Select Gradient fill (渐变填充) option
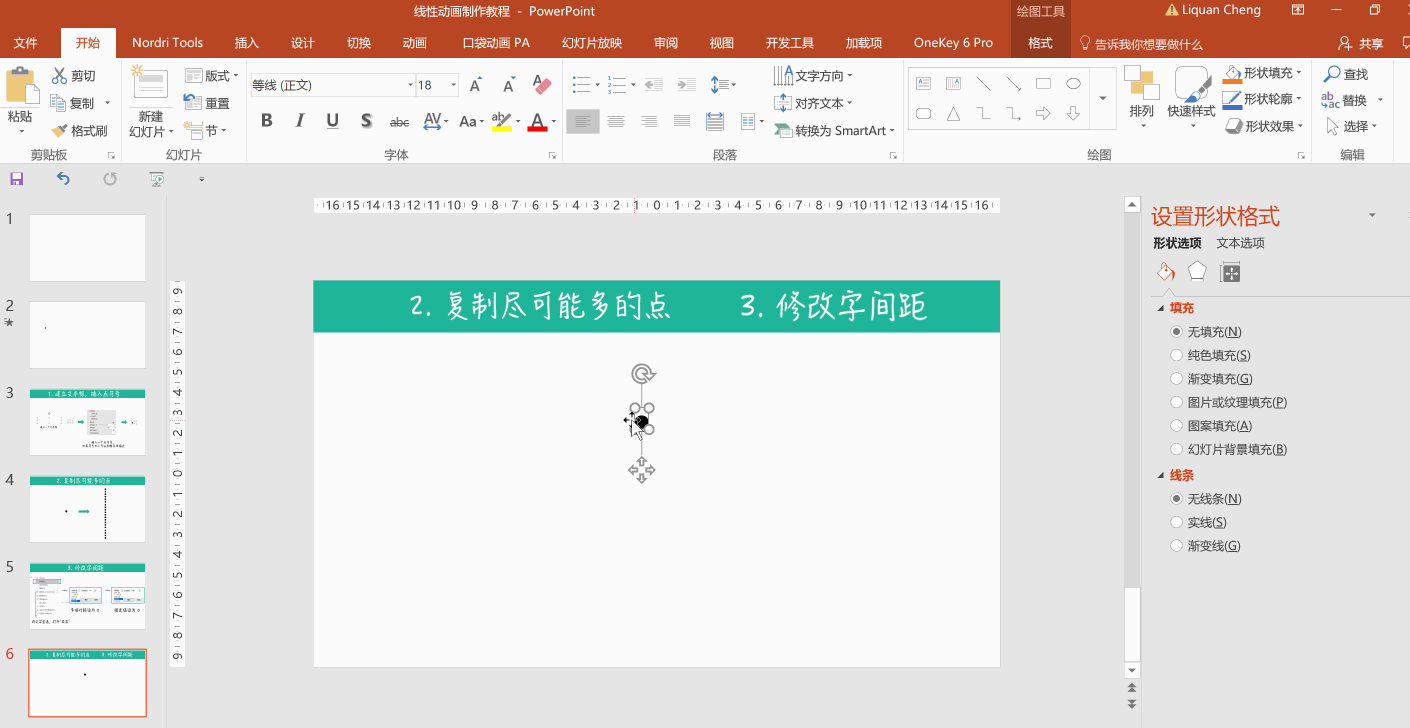1410x728 pixels. pyautogui.click(x=1211, y=379)
